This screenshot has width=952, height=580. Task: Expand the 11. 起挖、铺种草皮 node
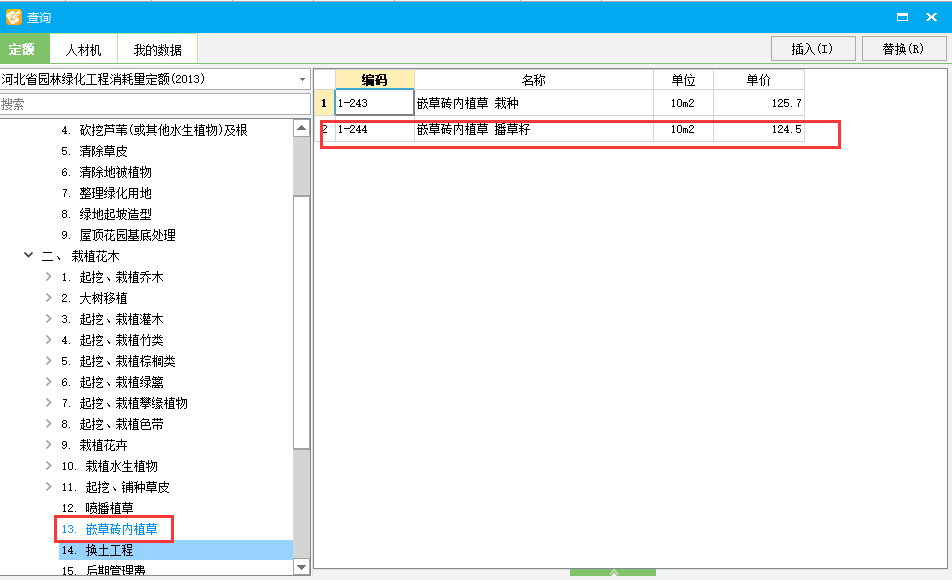coord(49,486)
